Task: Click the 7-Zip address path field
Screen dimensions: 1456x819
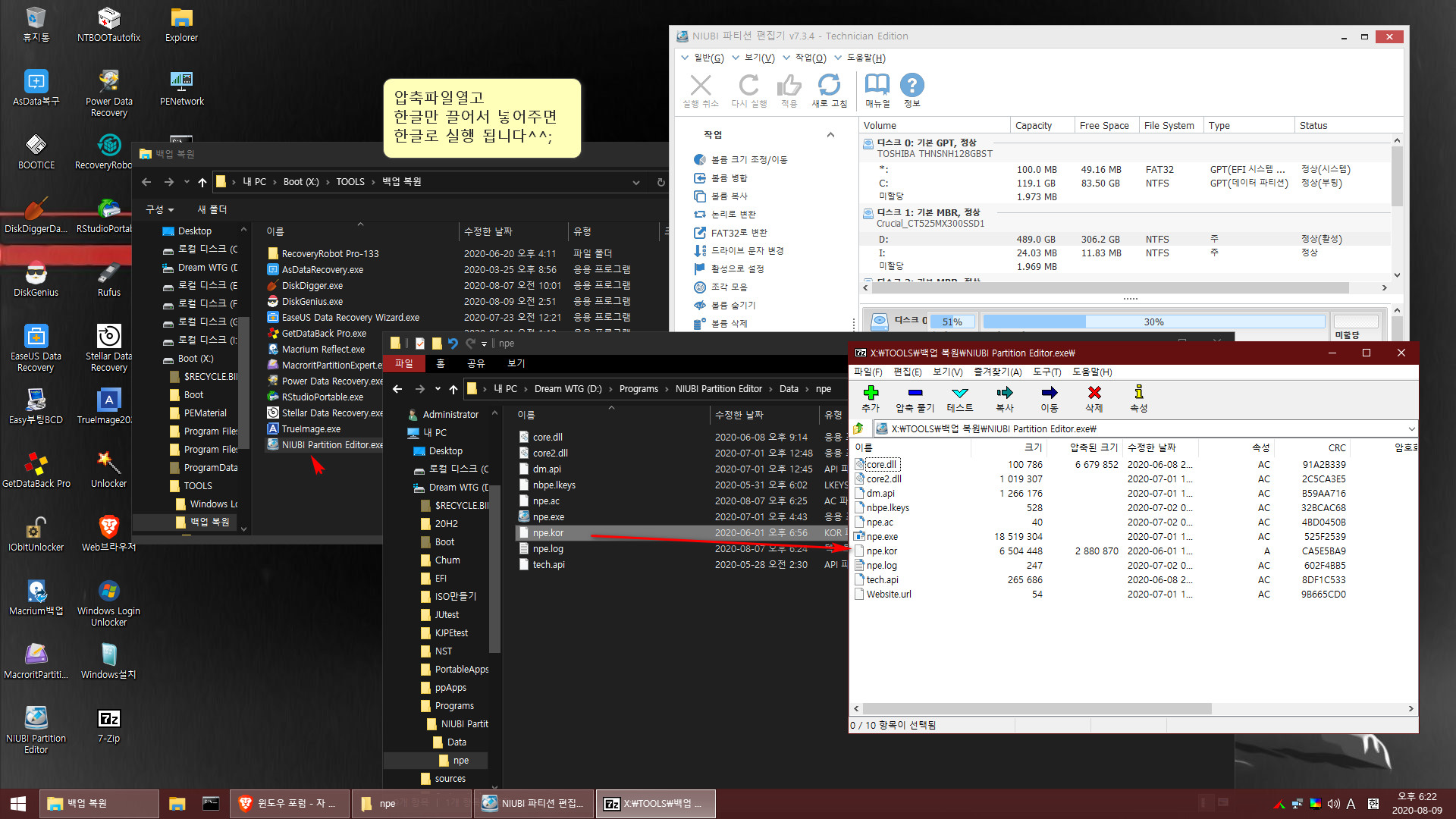Action: (x=1145, y=428)
